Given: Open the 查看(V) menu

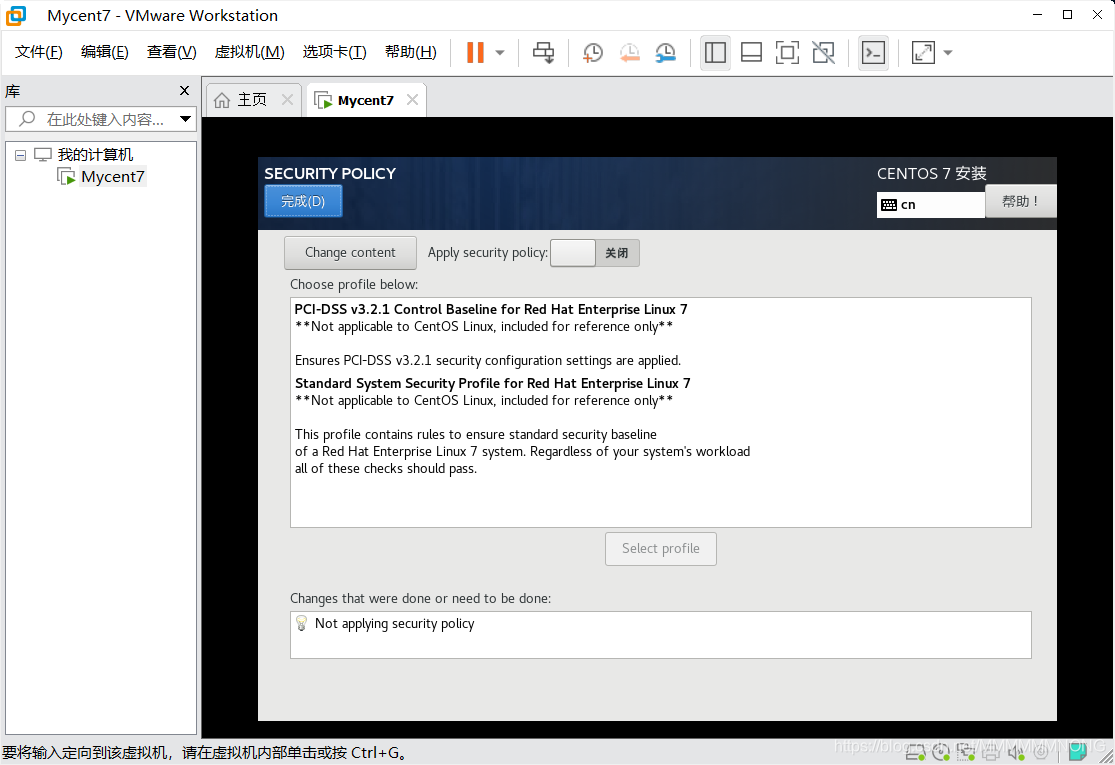Looking at the screenshot, I should pos(171,52).
